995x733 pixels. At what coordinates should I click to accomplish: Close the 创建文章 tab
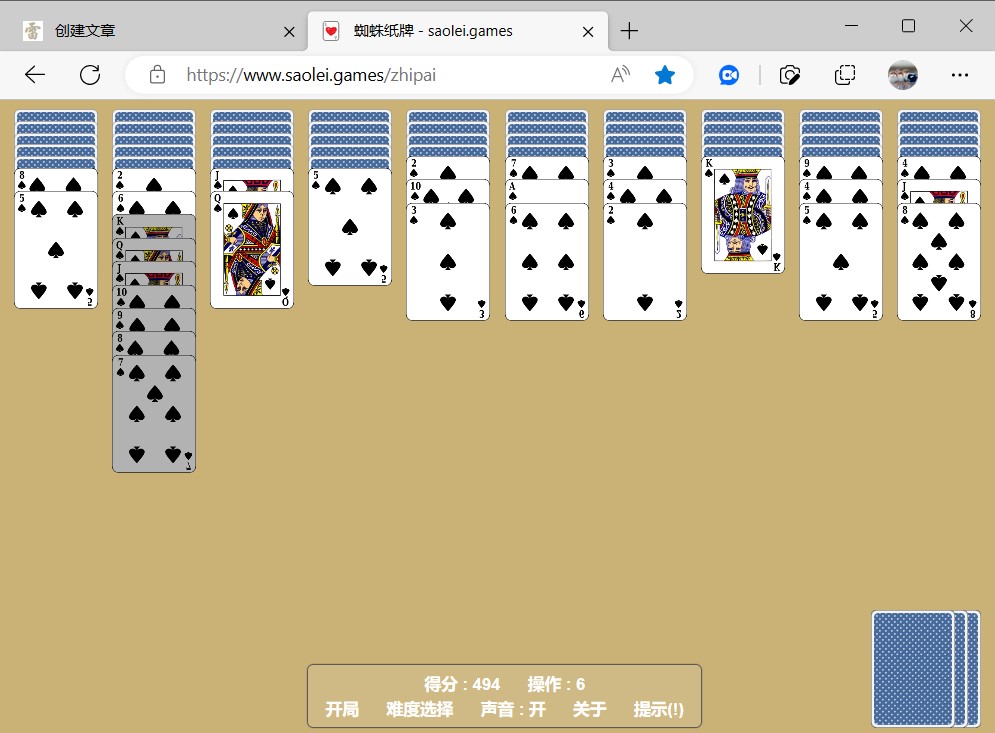tap(289, 32)
